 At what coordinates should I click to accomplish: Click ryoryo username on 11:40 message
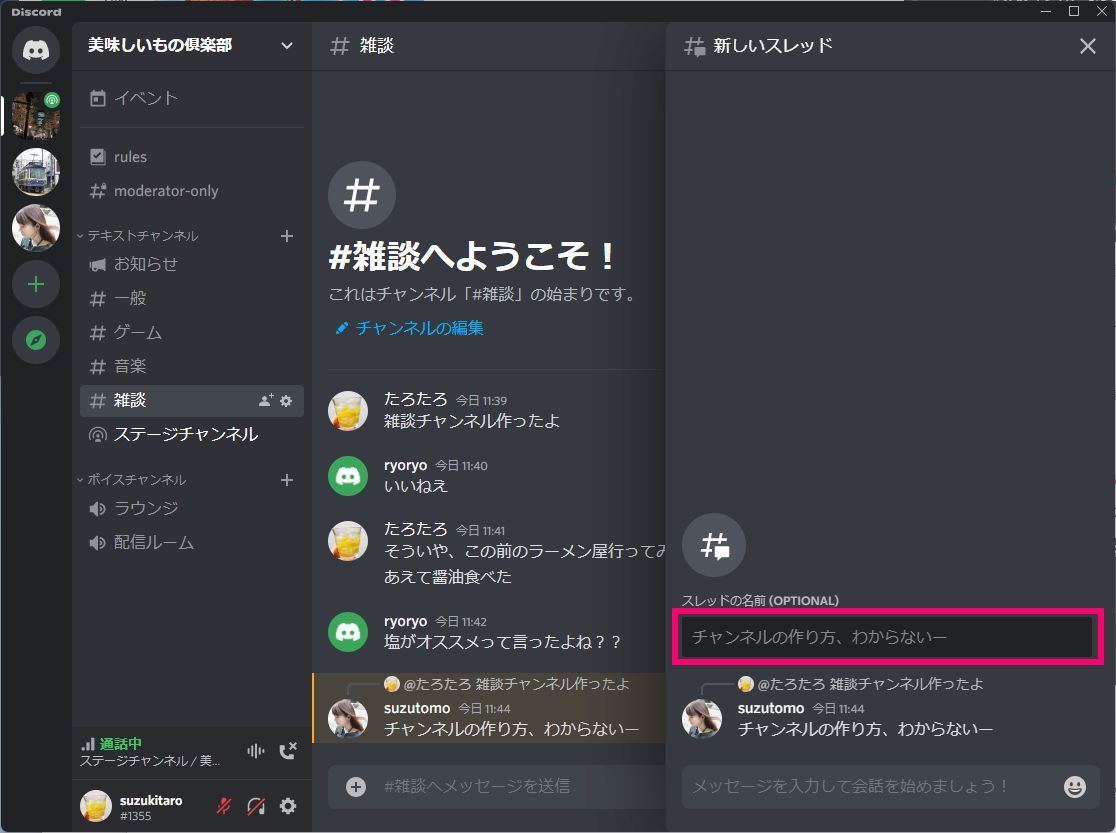[406, 466]
